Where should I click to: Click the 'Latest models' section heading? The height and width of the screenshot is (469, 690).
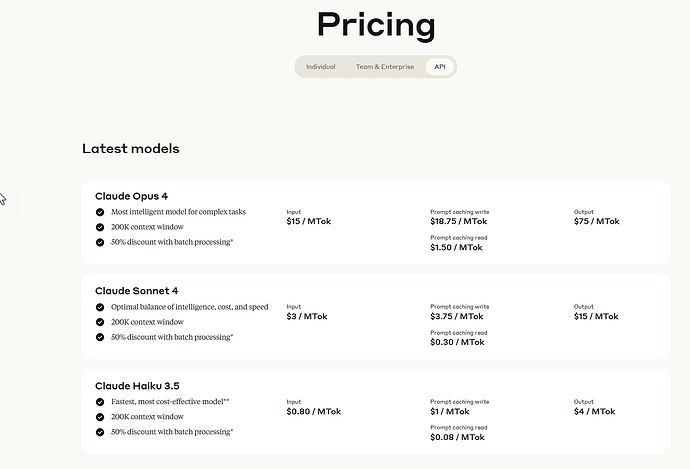point(131,149)
